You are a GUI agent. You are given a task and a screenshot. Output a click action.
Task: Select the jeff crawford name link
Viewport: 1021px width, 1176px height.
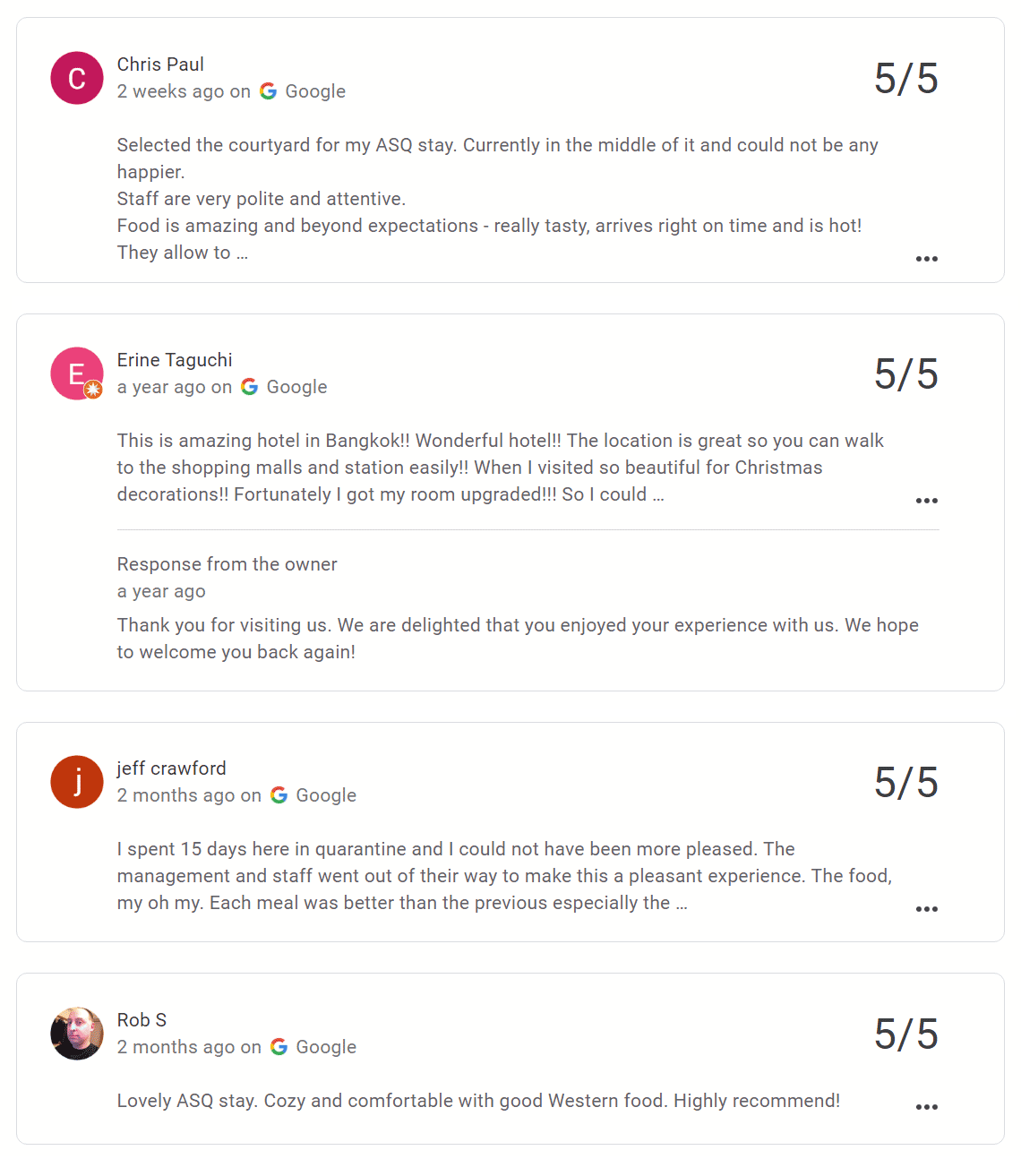(x=172, y=768)
